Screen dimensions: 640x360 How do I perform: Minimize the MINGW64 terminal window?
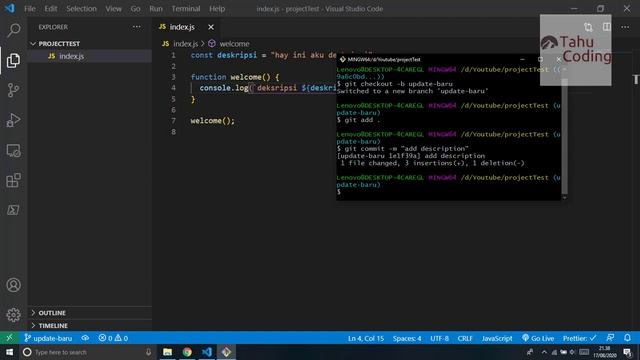tap(522, 59)
